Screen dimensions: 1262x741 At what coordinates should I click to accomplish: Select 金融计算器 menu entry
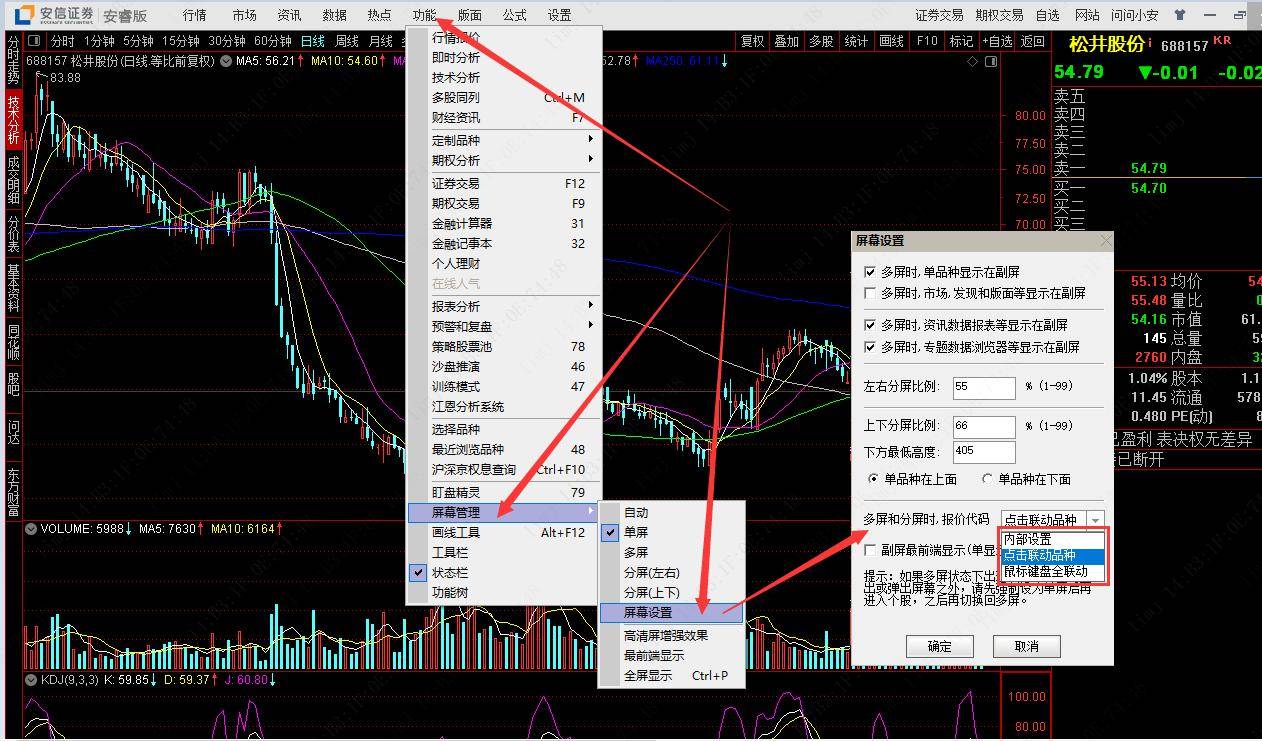click(503, 223)
